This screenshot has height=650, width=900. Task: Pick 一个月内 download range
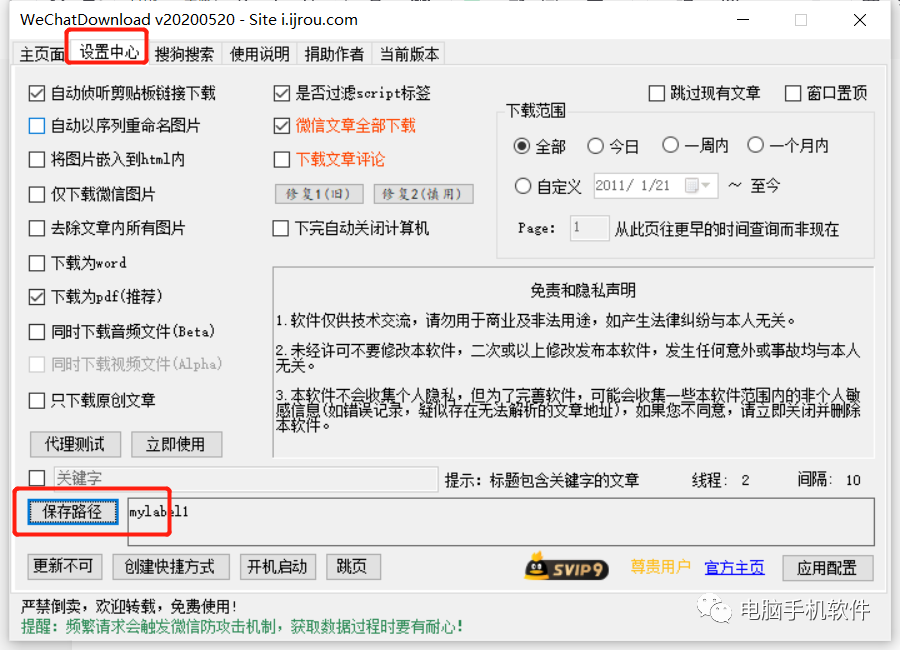coord(755,145)
